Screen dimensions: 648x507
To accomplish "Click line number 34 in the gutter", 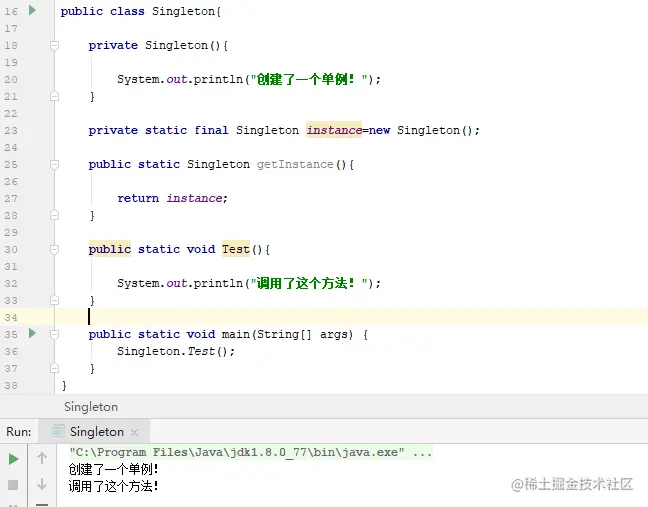I will click(x=11, y=317).
